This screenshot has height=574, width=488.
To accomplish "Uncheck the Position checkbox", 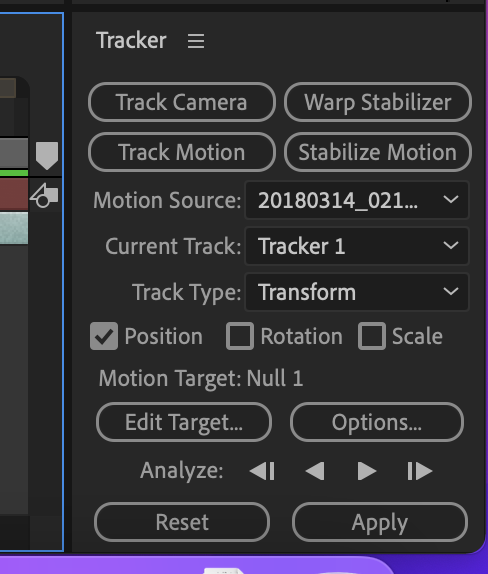I will pos(104,336).
